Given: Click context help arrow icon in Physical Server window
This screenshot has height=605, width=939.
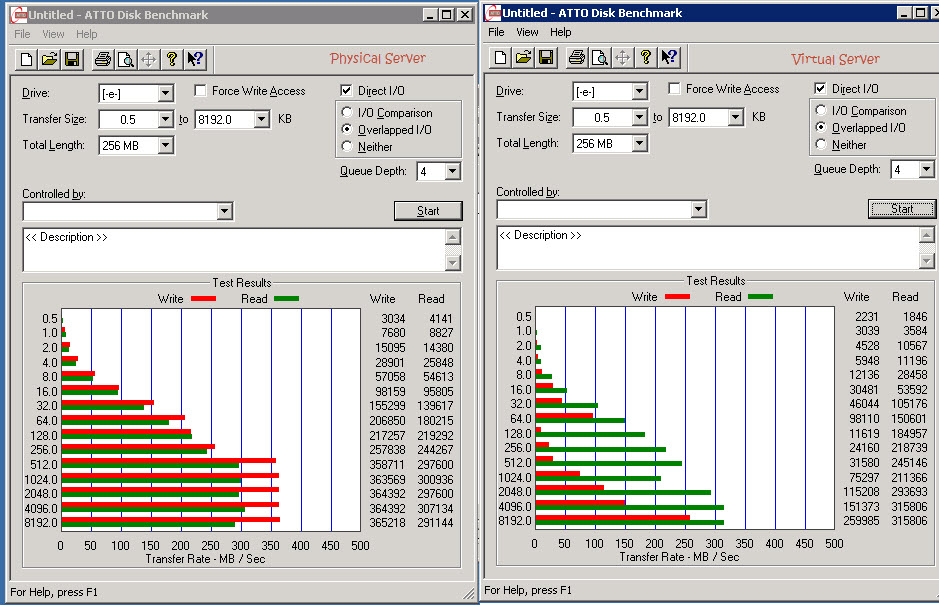Looking at the screenshot, I should tap(195, 59).
